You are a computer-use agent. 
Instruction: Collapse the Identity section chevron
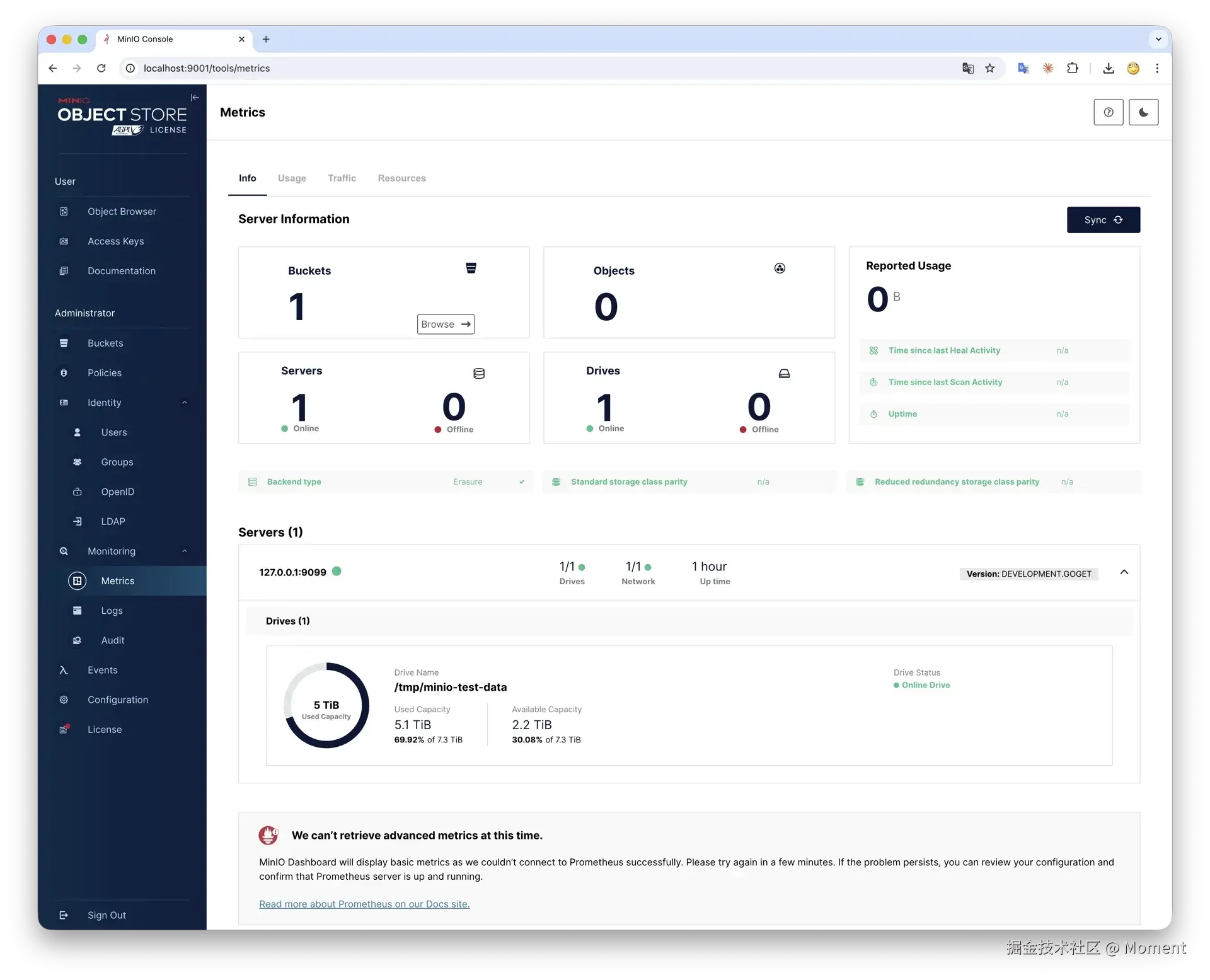[x=185, y=403]
